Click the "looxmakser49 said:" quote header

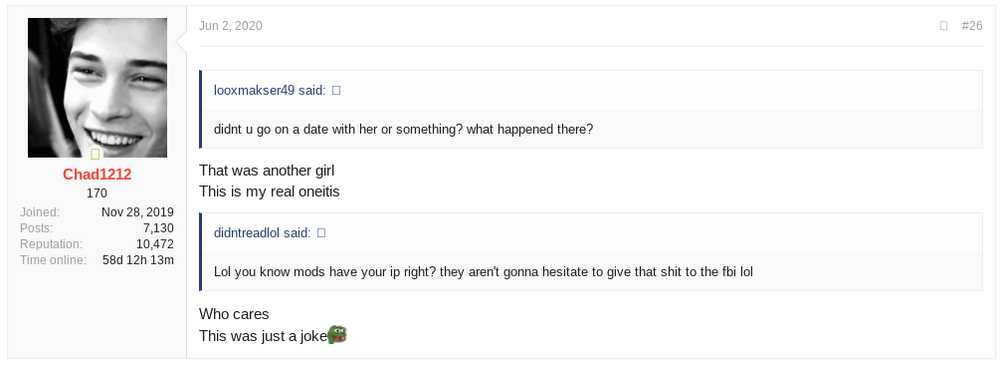coord(270,91)
